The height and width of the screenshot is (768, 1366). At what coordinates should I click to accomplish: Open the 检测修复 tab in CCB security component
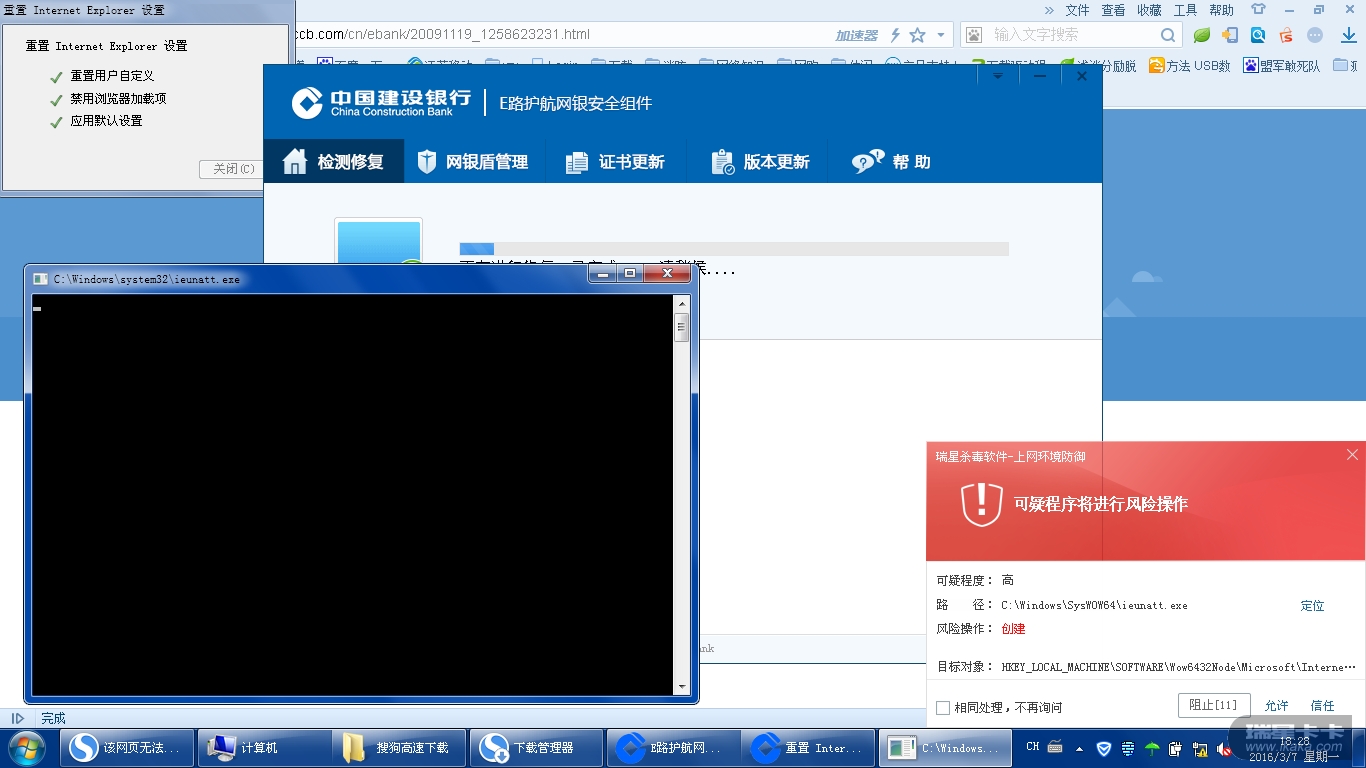pos(334,161)
